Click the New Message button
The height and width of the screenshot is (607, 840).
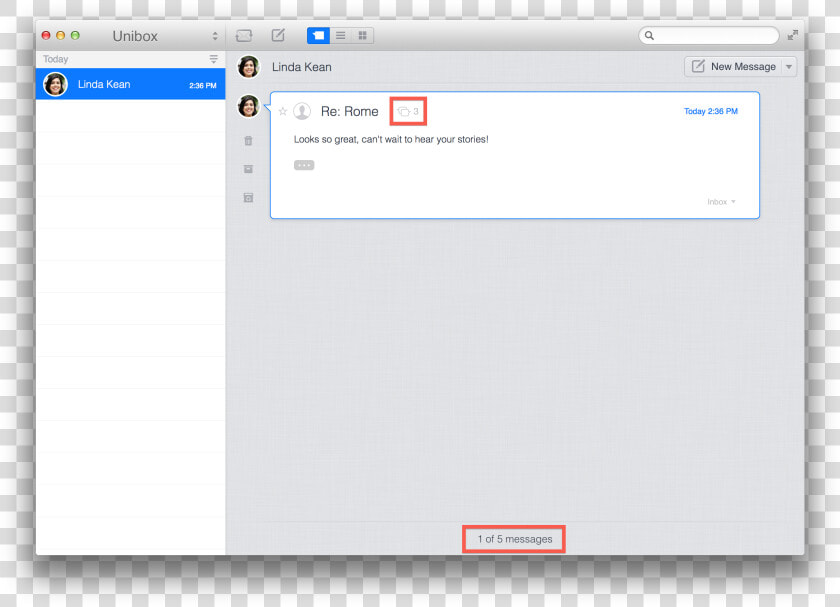[734, 67]
